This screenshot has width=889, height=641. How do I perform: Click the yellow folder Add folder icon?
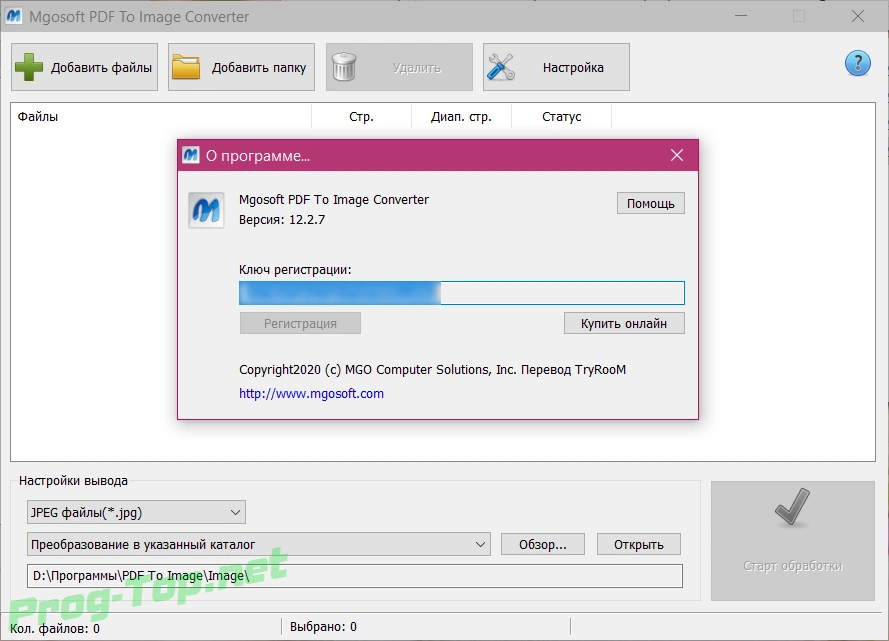(x=186, y=67)
